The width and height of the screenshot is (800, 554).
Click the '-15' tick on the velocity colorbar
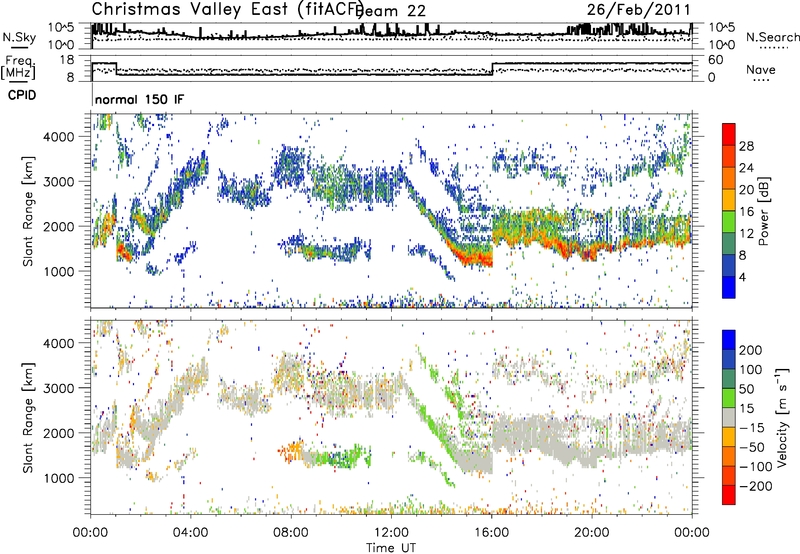(x=752, y=427)
